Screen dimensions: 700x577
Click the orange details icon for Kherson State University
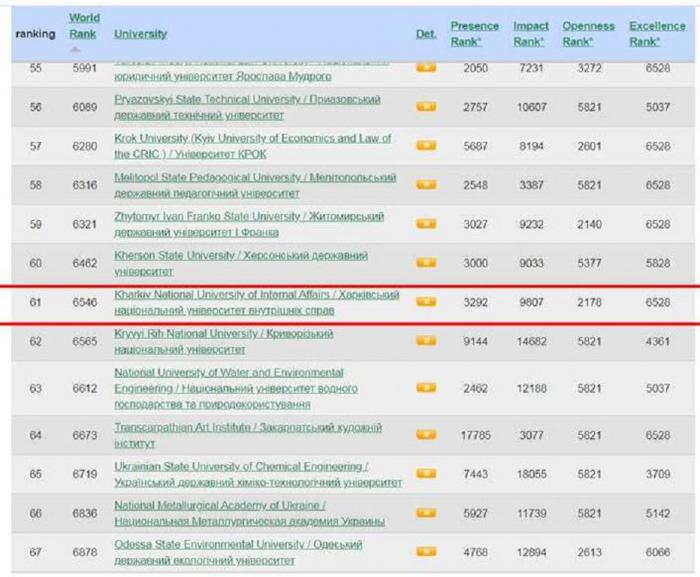426,262
